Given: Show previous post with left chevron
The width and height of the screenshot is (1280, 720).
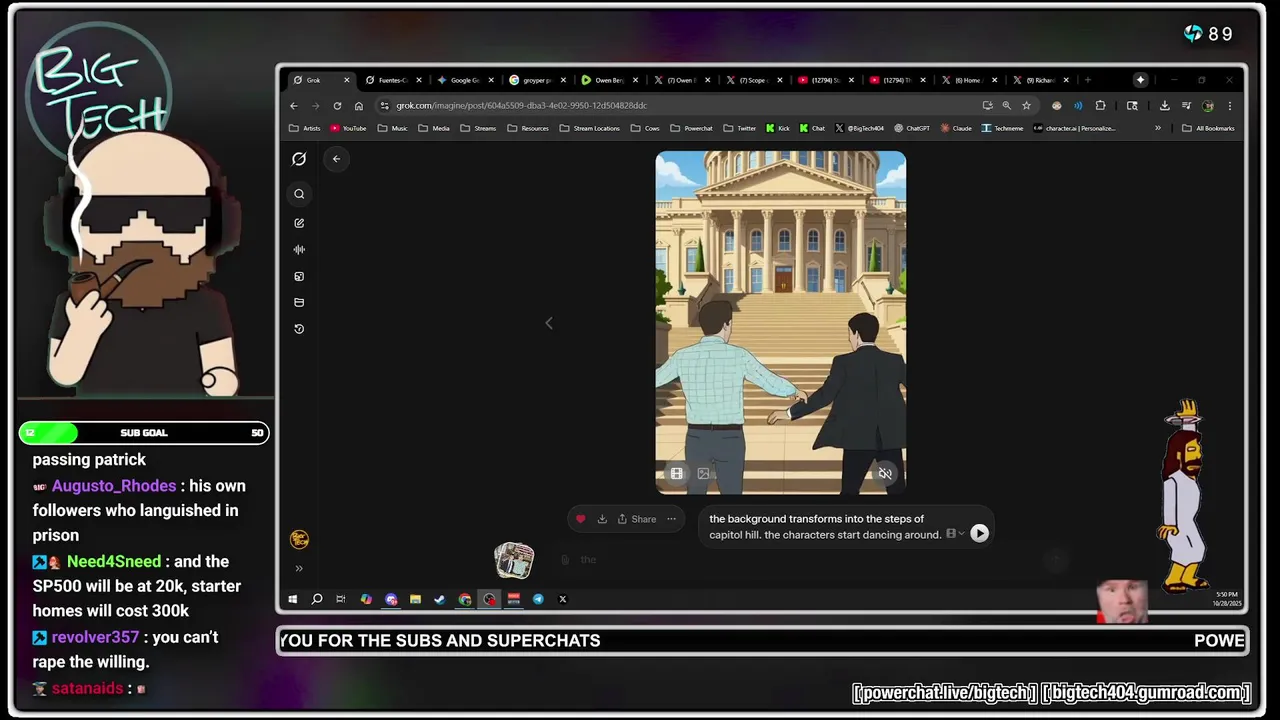Looking at the screenshot, I should 548,323.
